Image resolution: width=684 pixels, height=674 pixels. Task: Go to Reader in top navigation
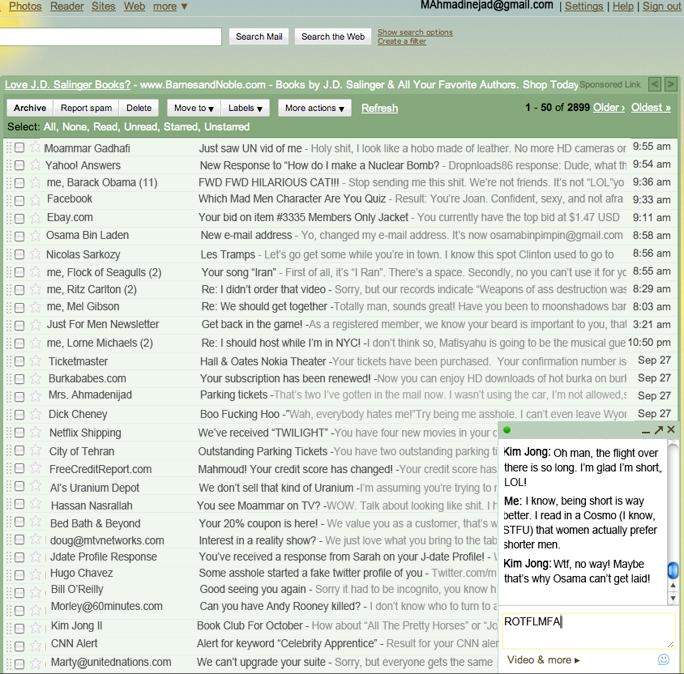67,6
